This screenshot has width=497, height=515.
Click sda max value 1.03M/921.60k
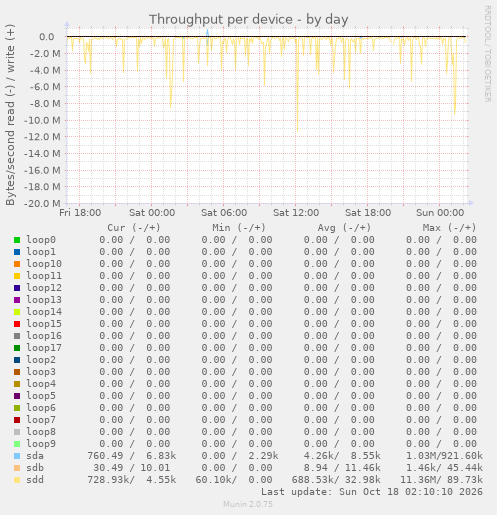[x=444, y=456]
